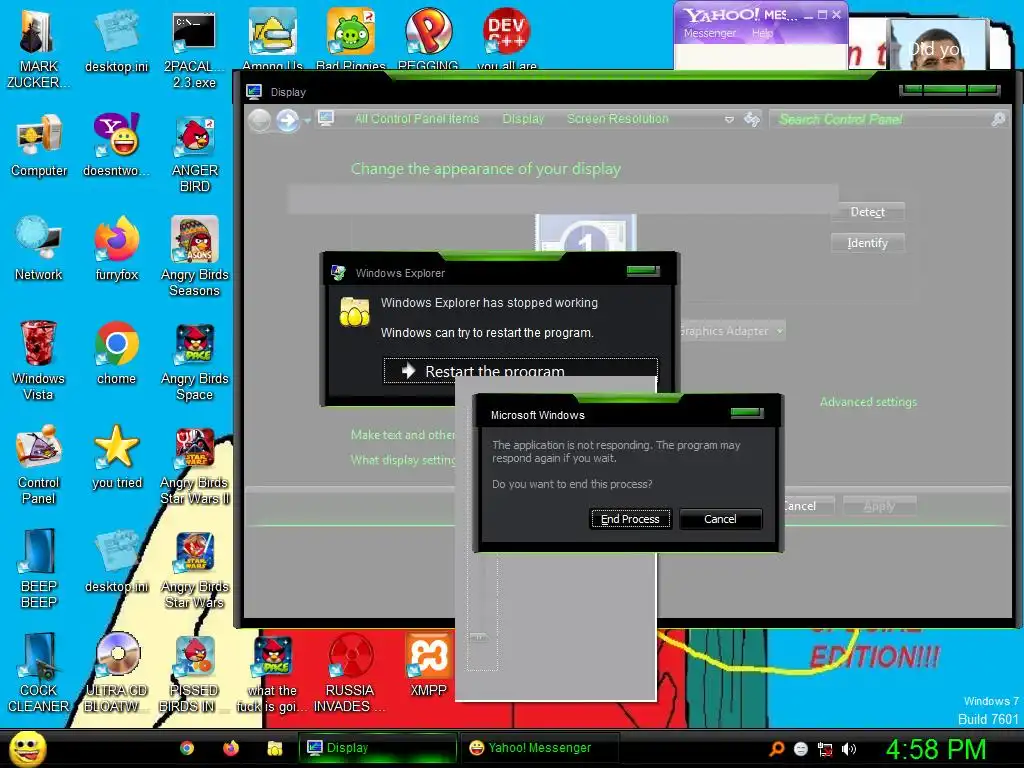Open the COCK CLEANER desktop icon

(x=39, y=673)
